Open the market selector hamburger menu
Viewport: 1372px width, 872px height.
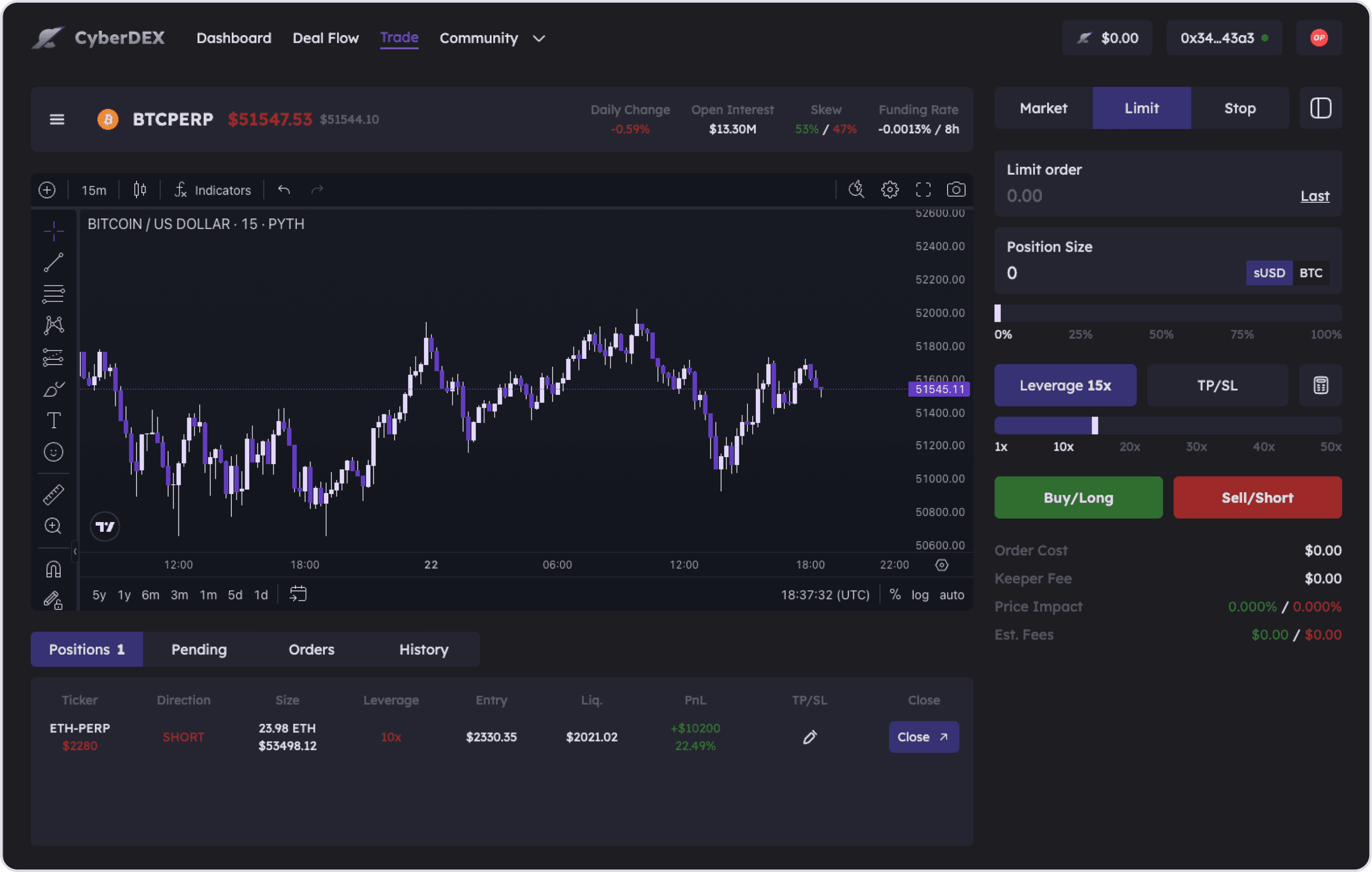pyautogui.click(x=57, y=120)
